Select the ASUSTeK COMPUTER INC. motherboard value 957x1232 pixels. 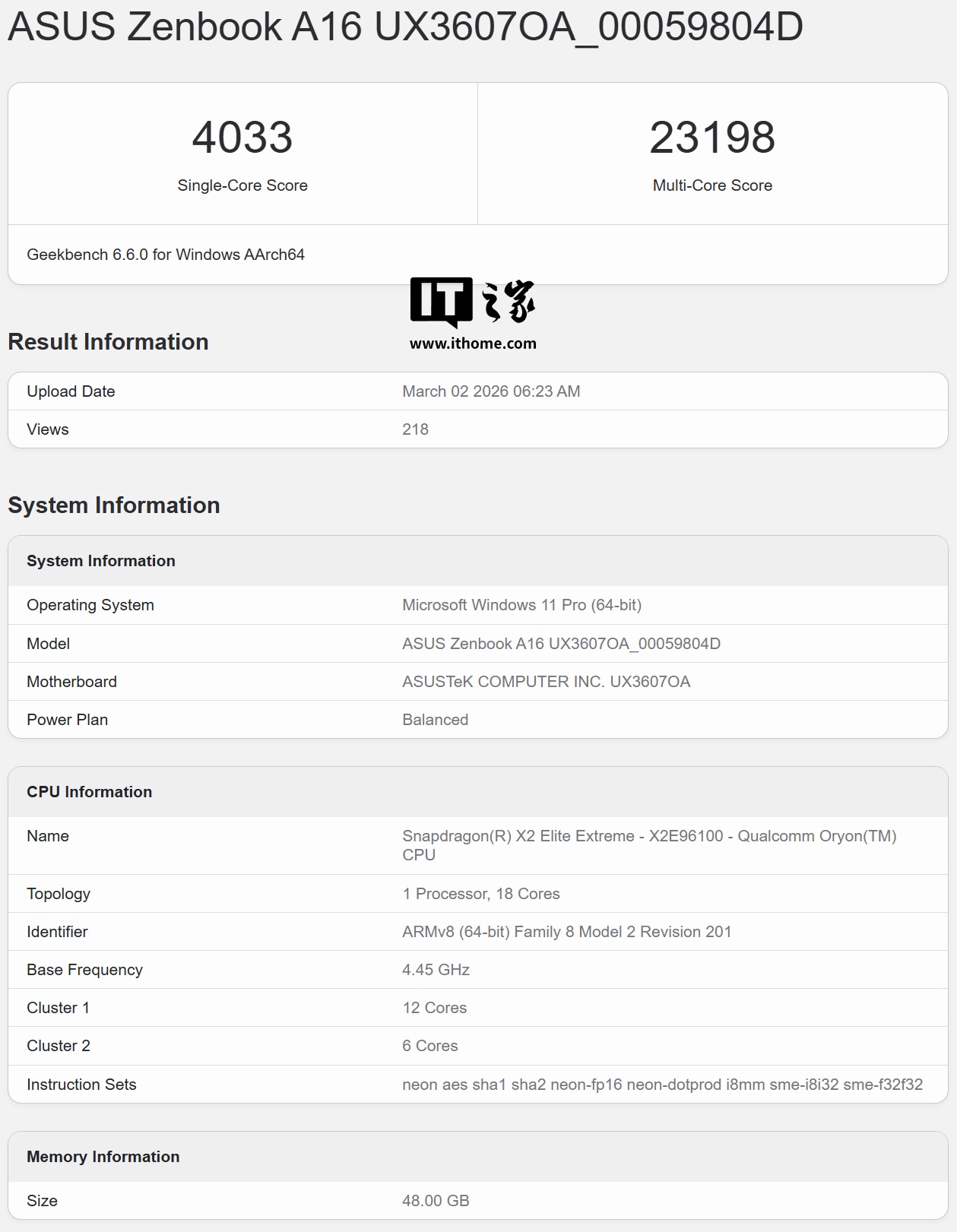point(546,682)
